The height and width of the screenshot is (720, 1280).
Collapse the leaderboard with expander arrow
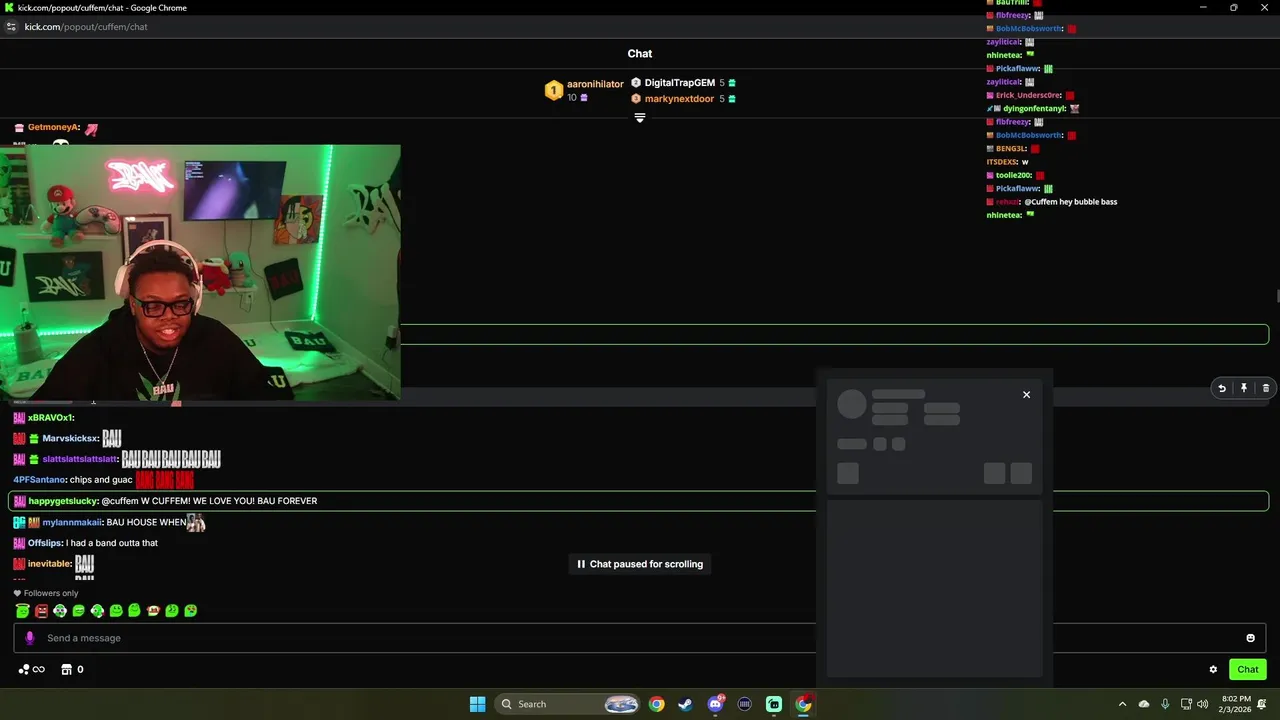pyautogui.click(x=640, y=117)
